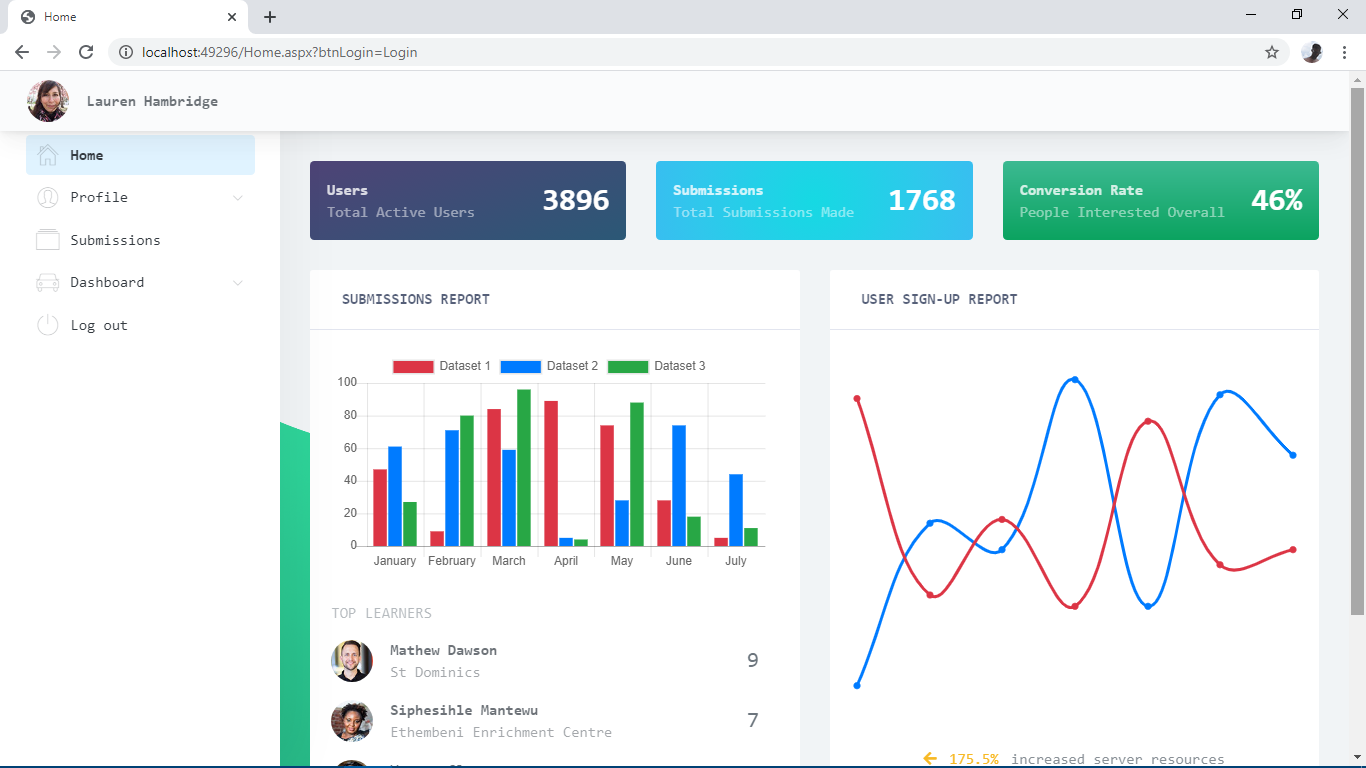Click the January axis label

click(395, 561)
